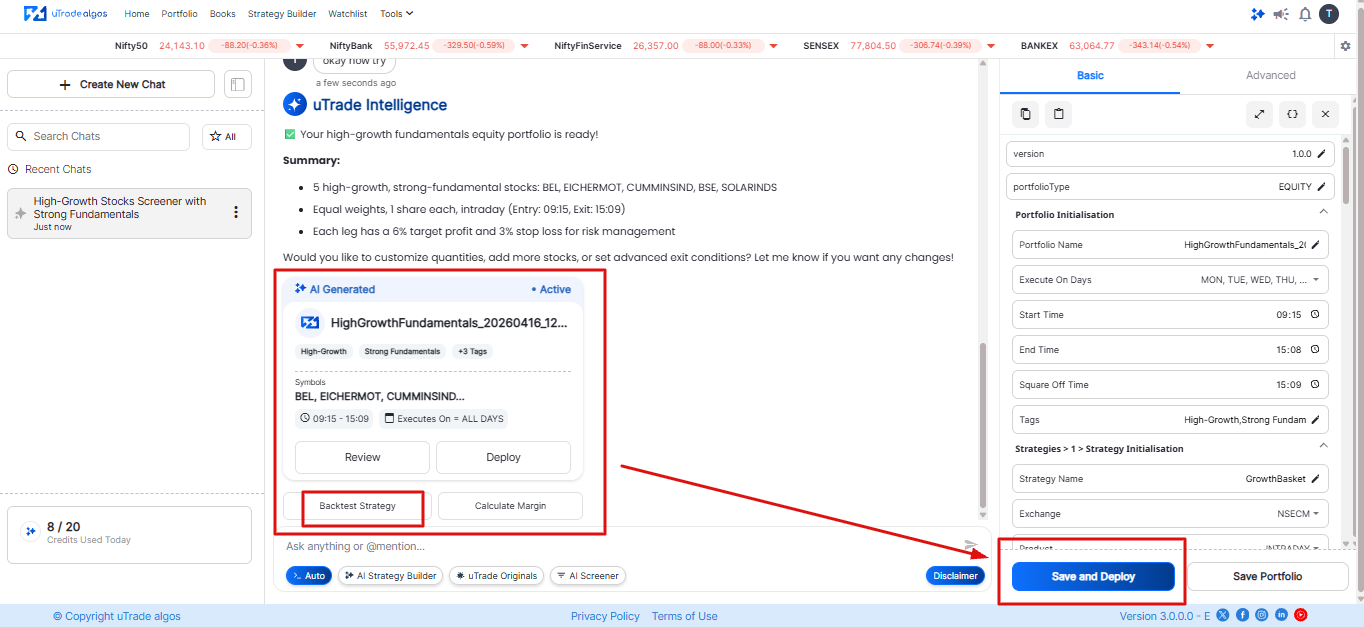Switch to the Basic tab
Image resolution: width=1364 pixels, height=627 pixels.
[x=1090, y=75]
